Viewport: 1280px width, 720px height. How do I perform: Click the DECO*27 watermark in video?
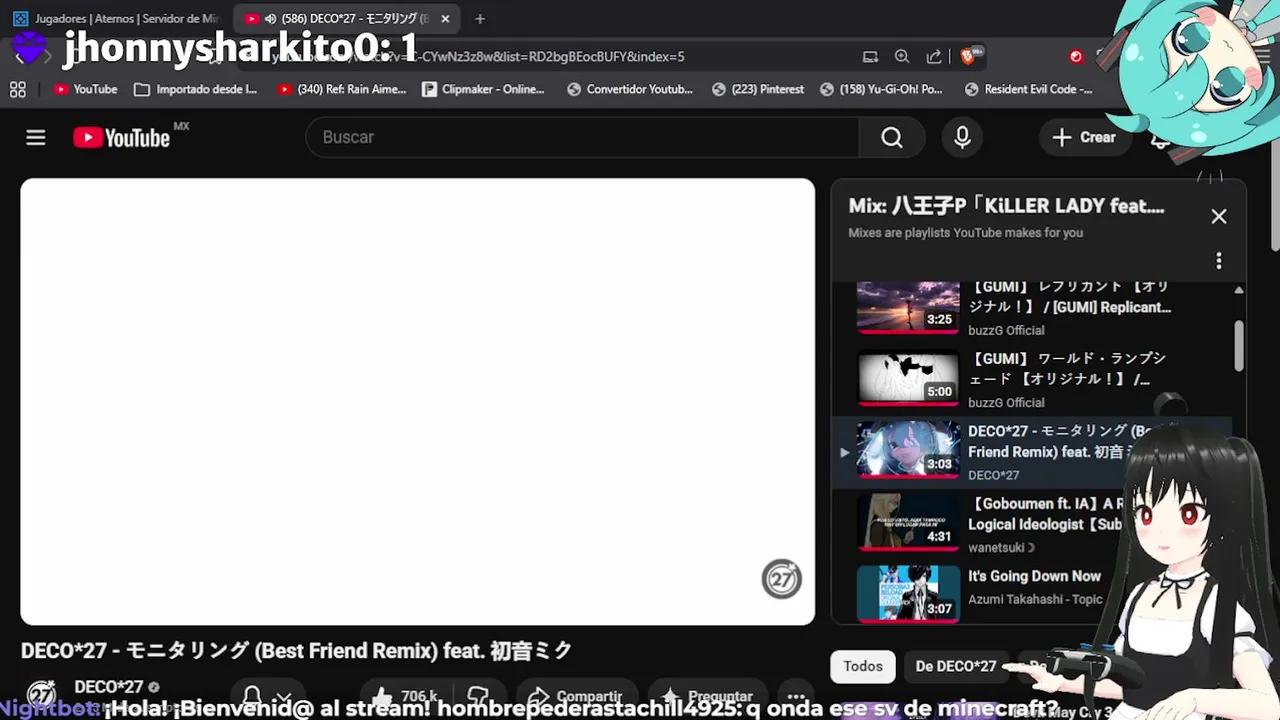pos(782,579)
